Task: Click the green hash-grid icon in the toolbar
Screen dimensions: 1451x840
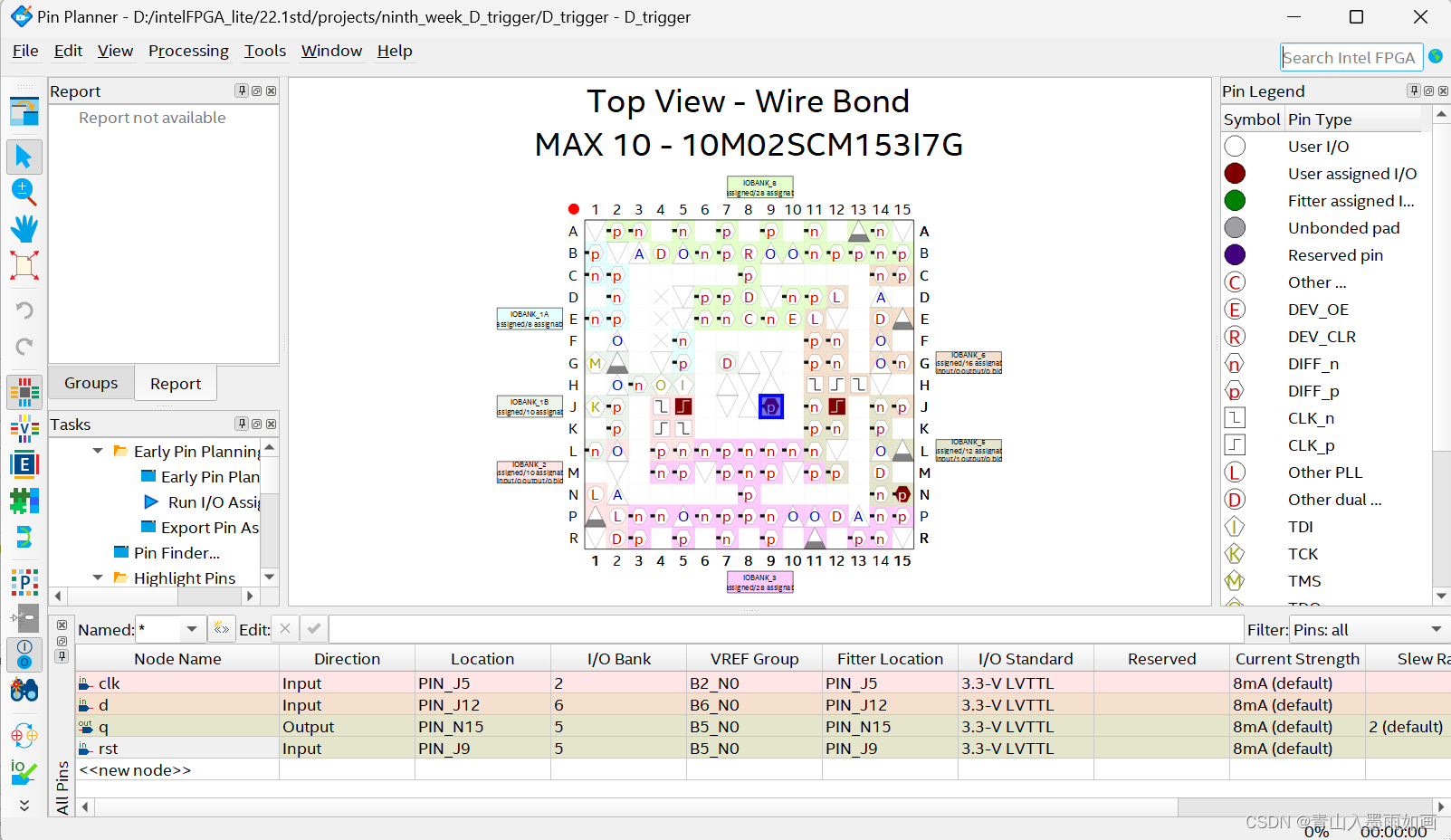Action: point(24,501)
